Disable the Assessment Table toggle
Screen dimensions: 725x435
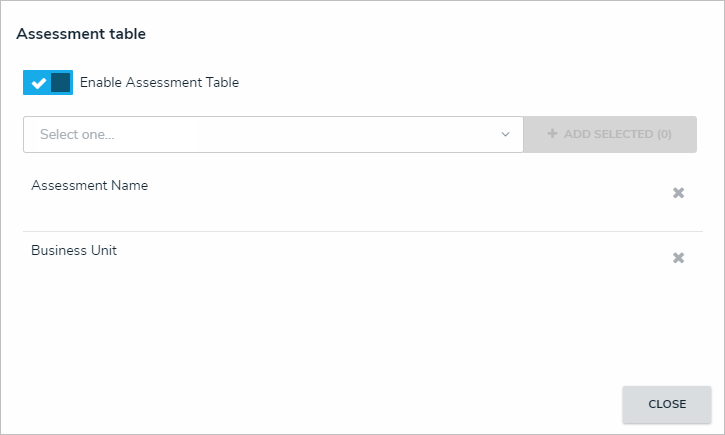click(x=48, y=83)
